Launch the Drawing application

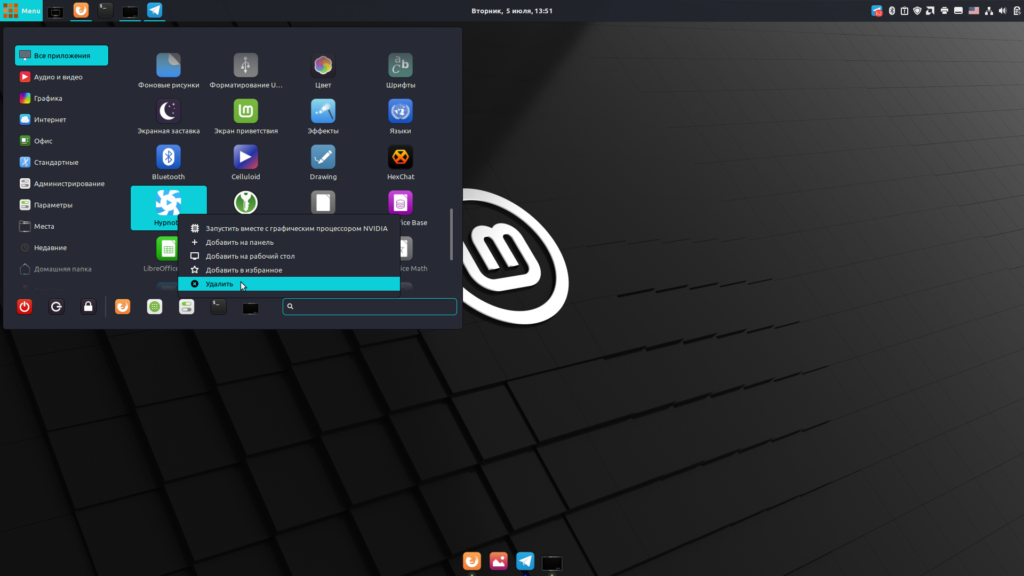pyautogui.click(x=323, y=158)
